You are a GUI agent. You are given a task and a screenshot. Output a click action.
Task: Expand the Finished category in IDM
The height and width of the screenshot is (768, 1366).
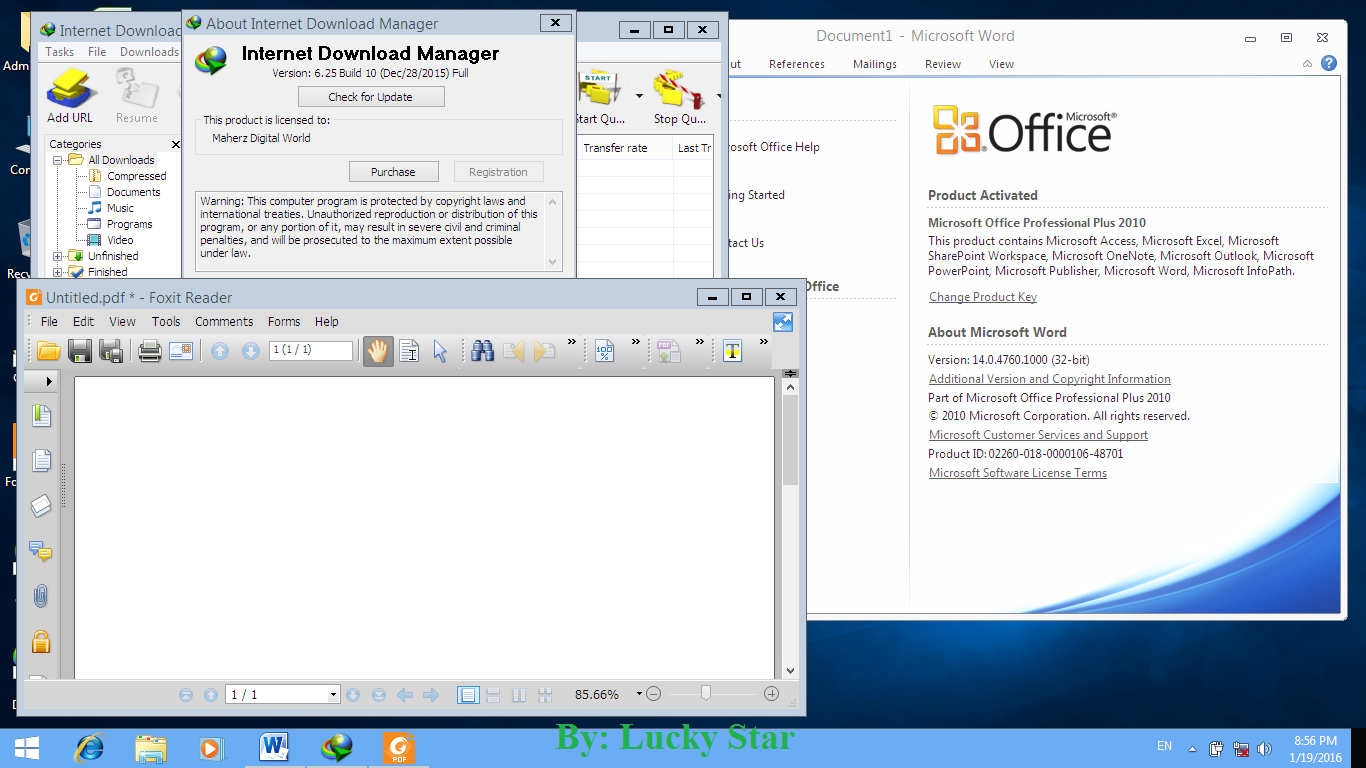click(58, 272)
